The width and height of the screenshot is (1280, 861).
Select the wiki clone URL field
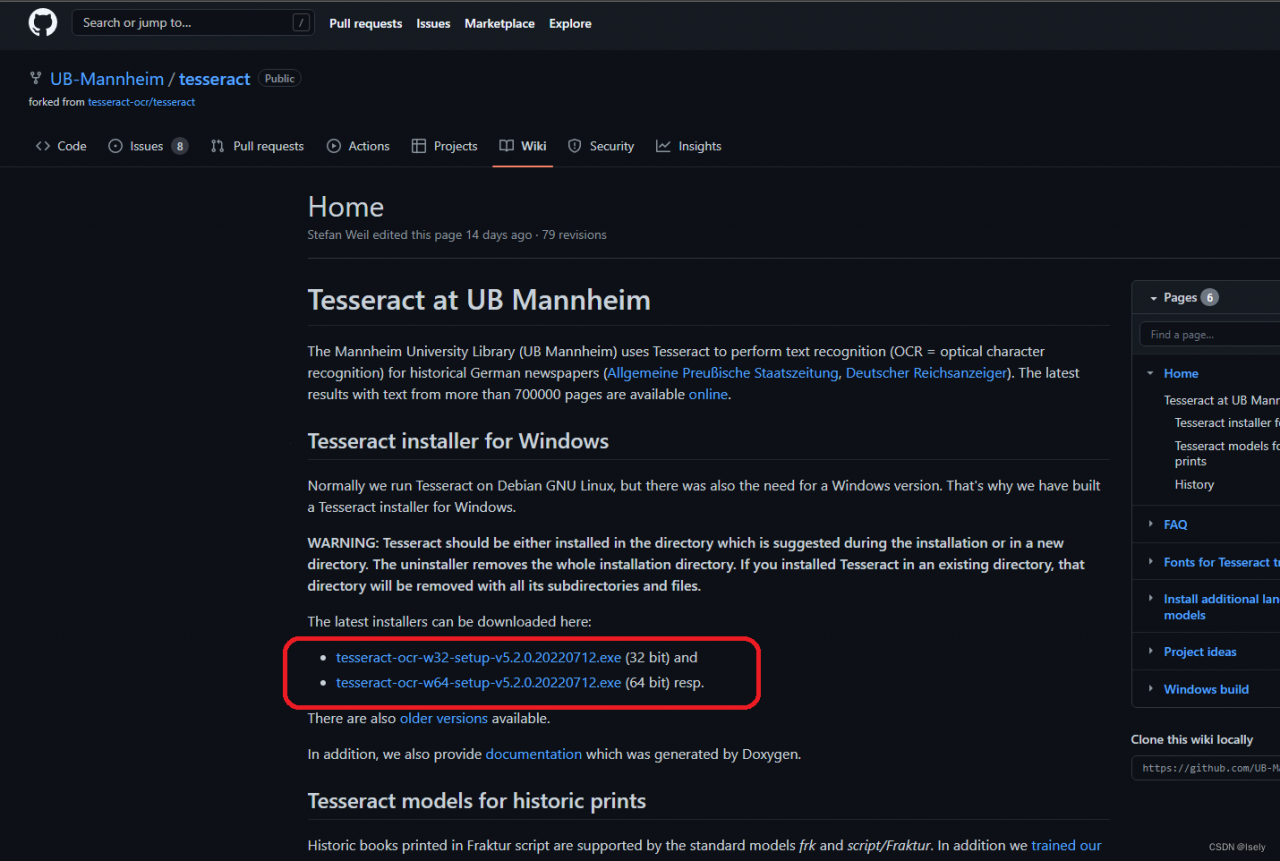(1206, 768)
